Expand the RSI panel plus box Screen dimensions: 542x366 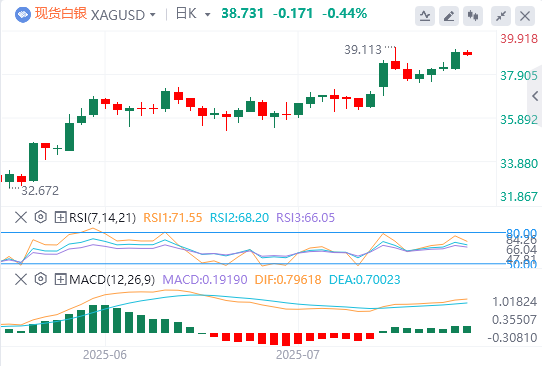60,217
